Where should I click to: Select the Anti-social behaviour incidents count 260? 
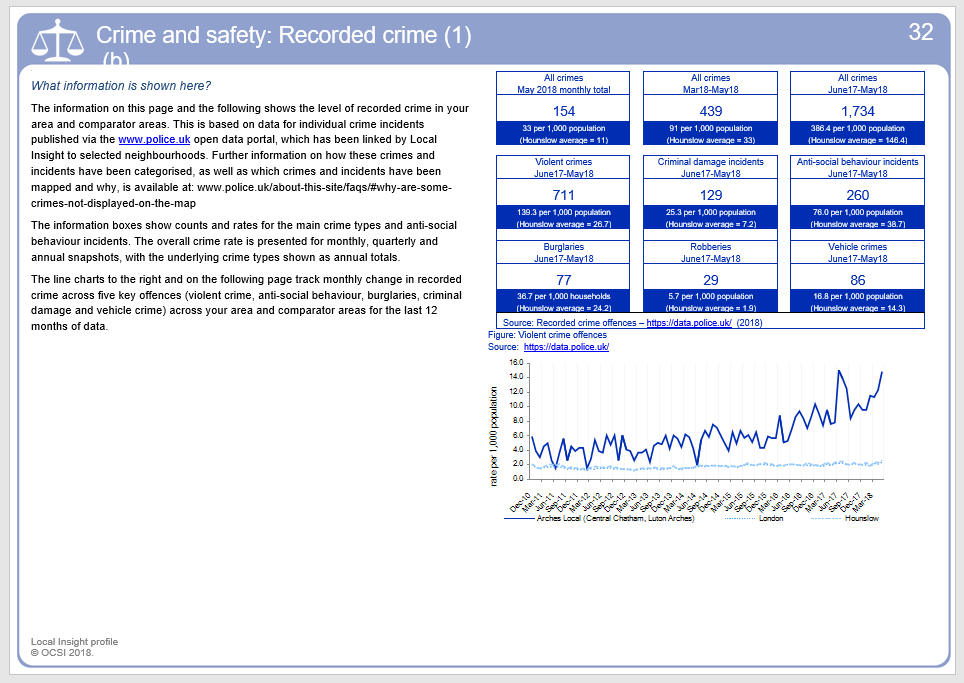[x=857, y=195]
